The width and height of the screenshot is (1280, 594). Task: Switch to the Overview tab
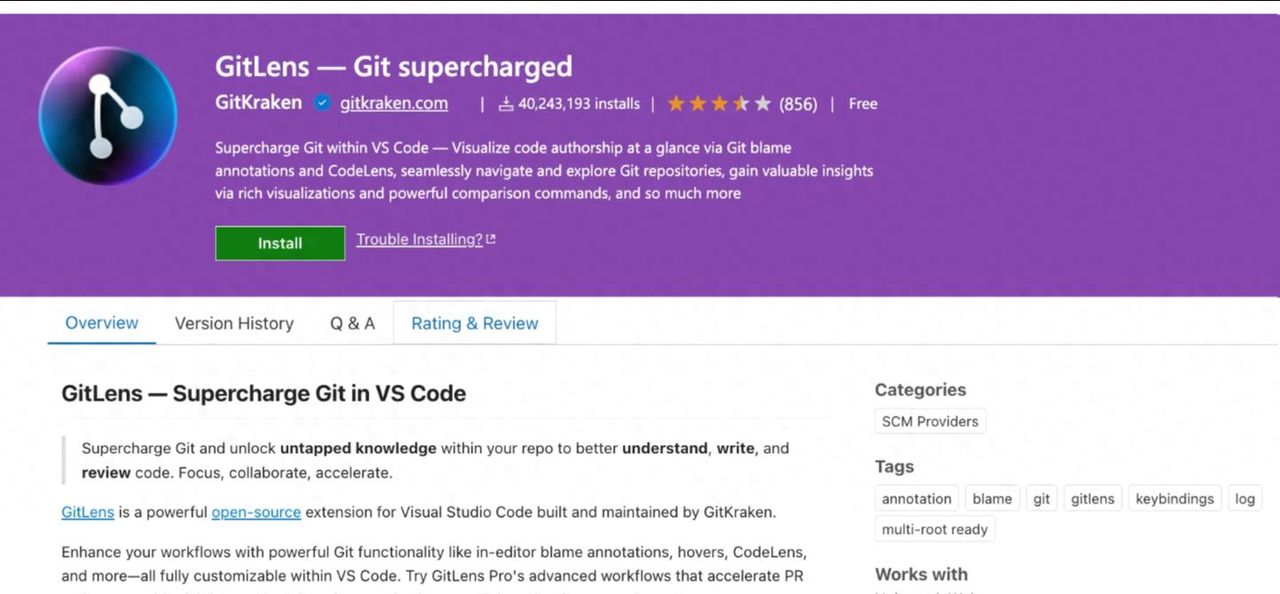(102, 323)
